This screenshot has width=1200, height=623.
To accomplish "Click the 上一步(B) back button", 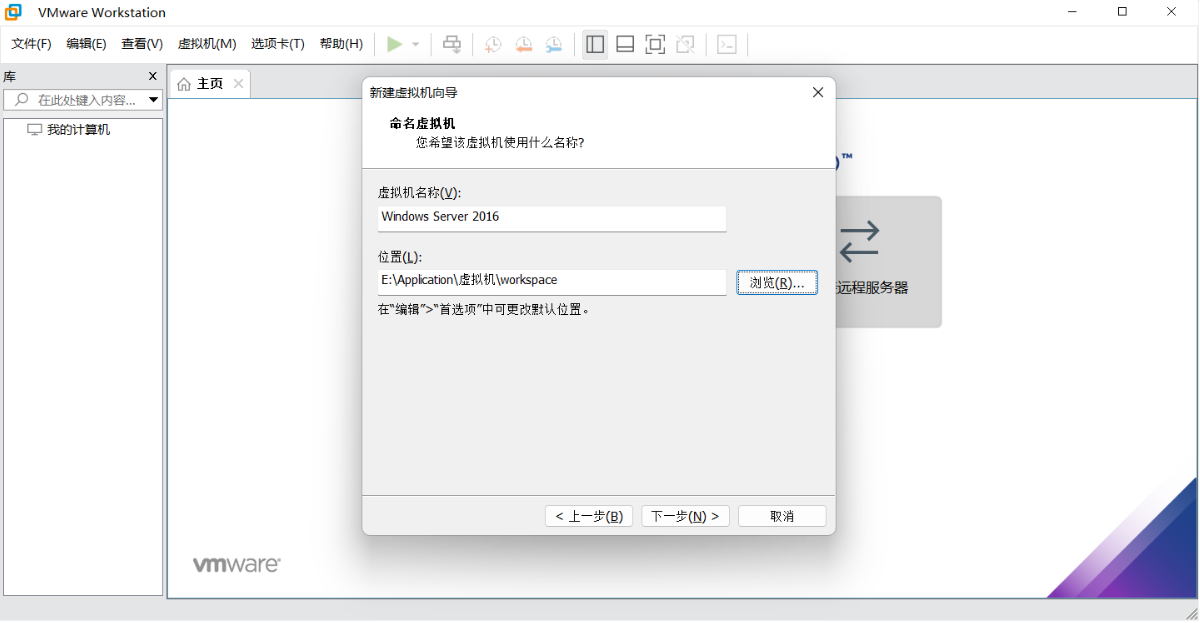I will [589, 516].
